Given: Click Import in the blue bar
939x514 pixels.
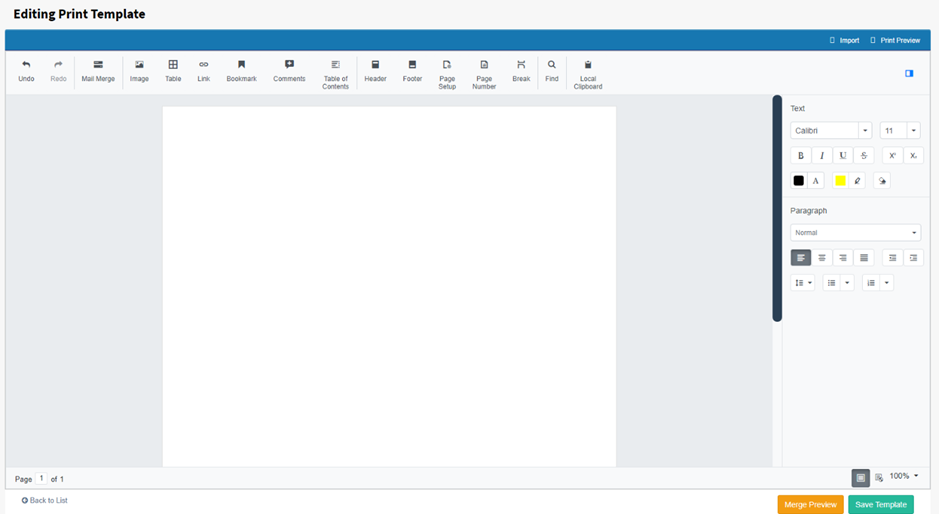Looking at the screenshot, I should (x=844, y=40).
